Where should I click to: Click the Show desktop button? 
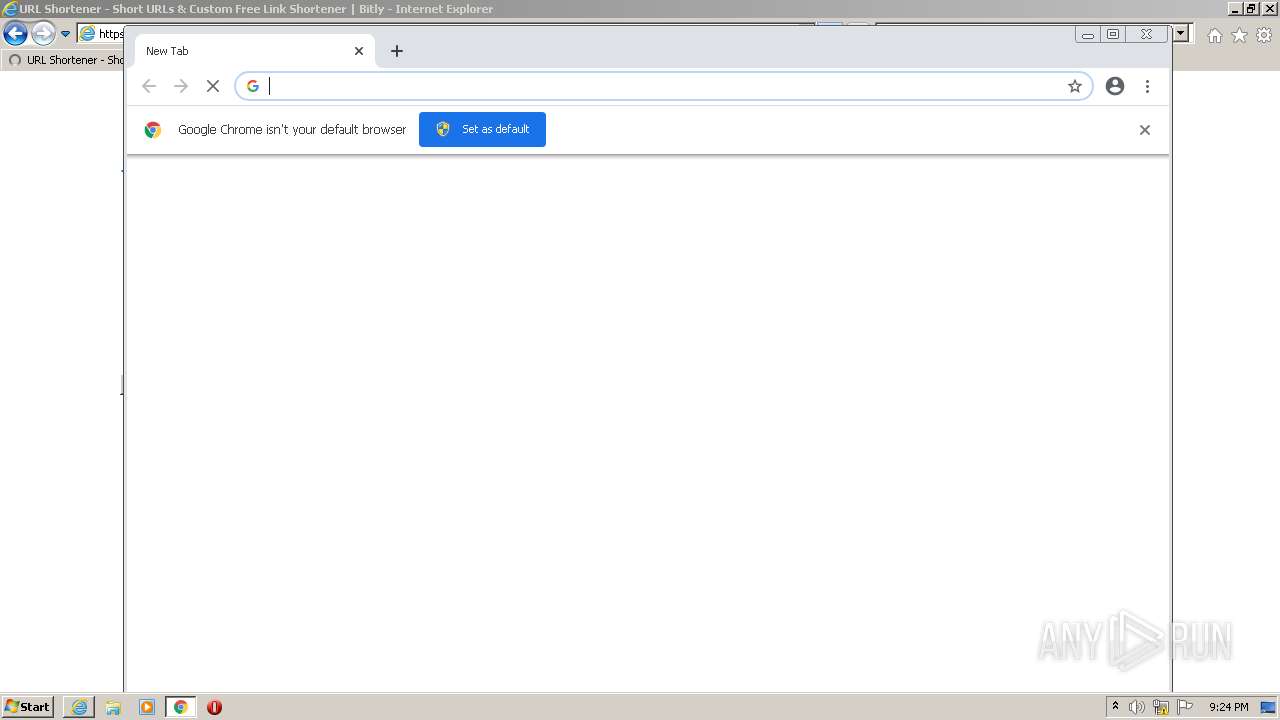[1268, 707]
